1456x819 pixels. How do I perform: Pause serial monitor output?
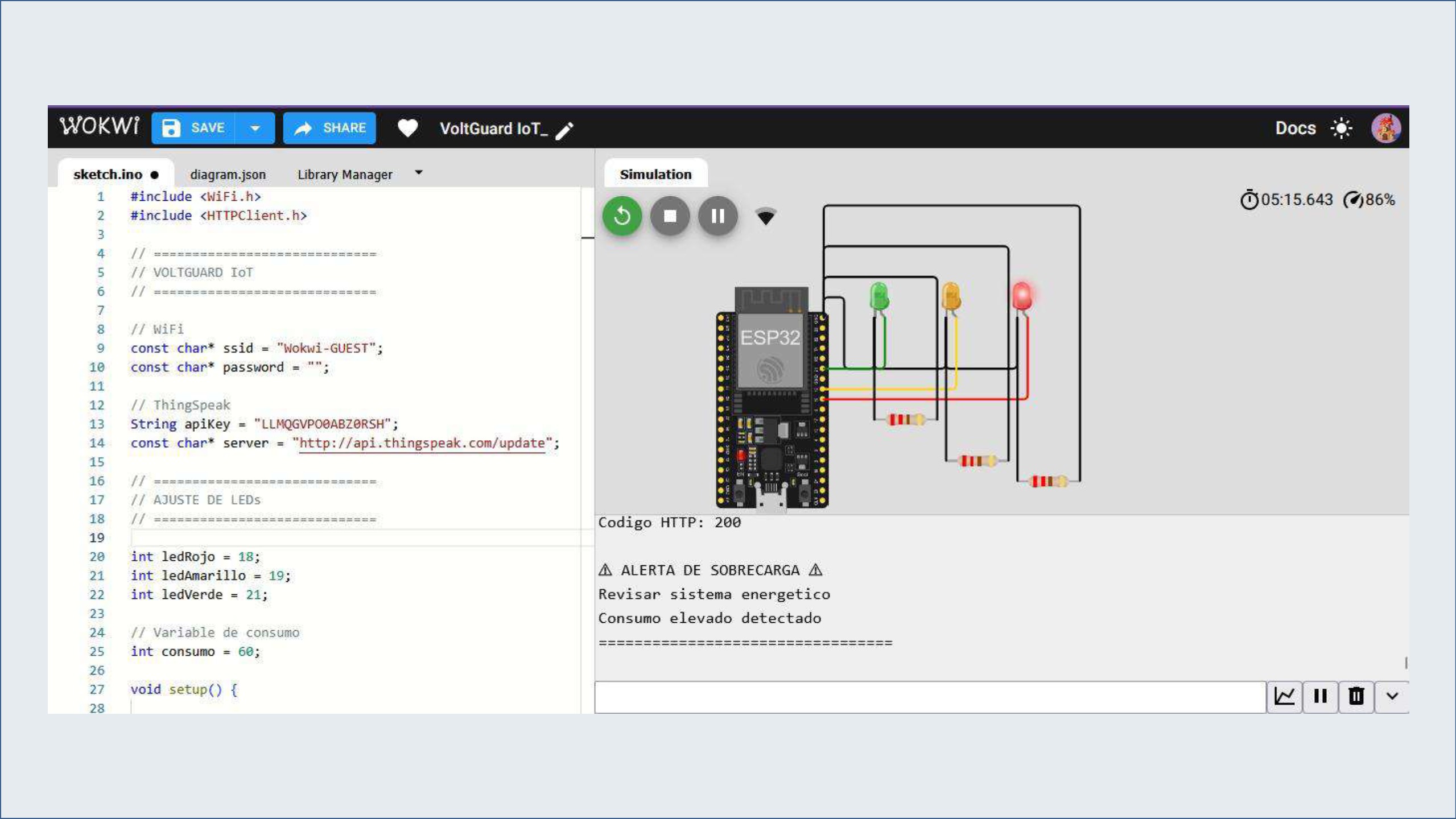(1320, 697)
